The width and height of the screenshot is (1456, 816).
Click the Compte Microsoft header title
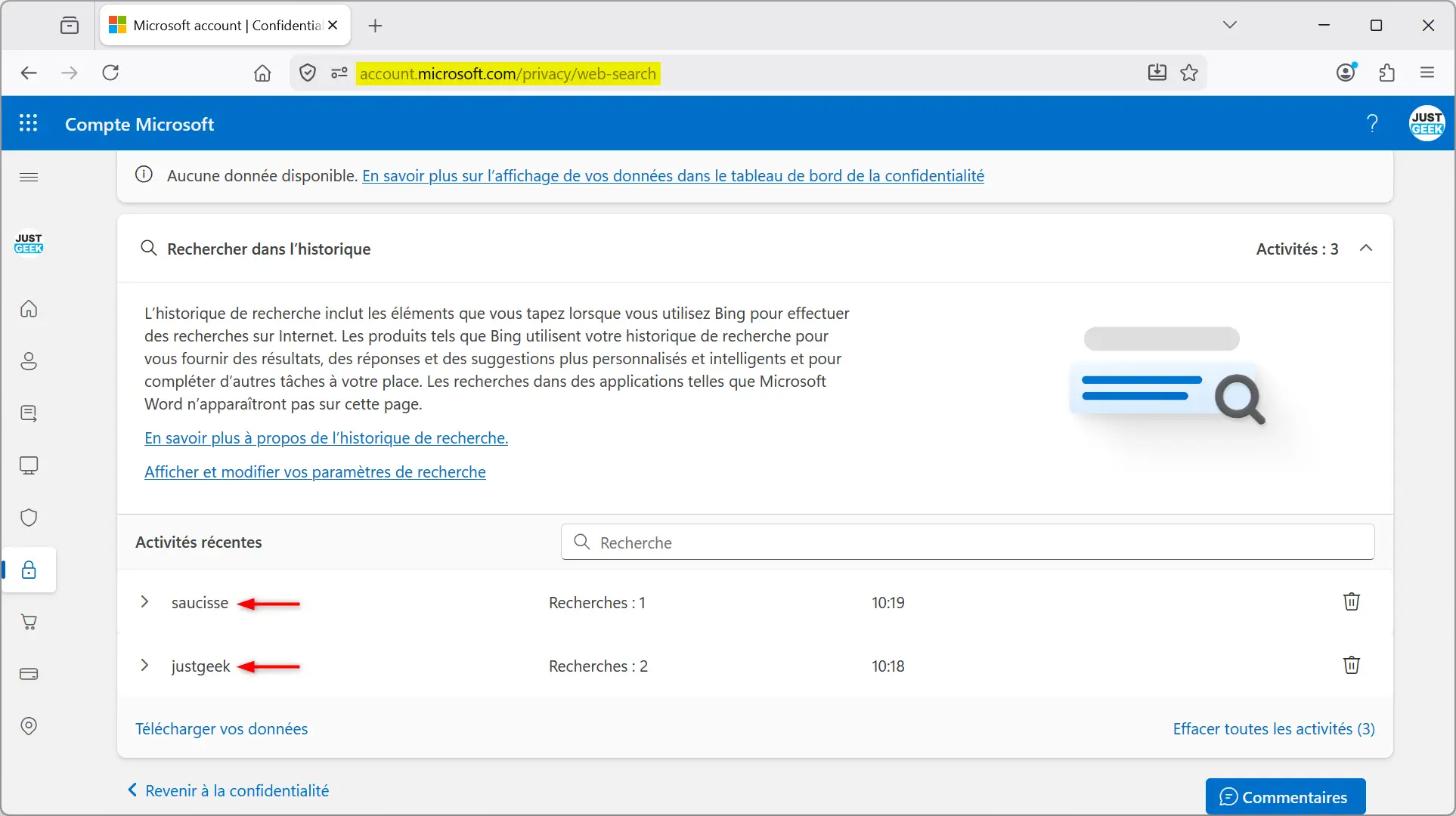(139, 124)
